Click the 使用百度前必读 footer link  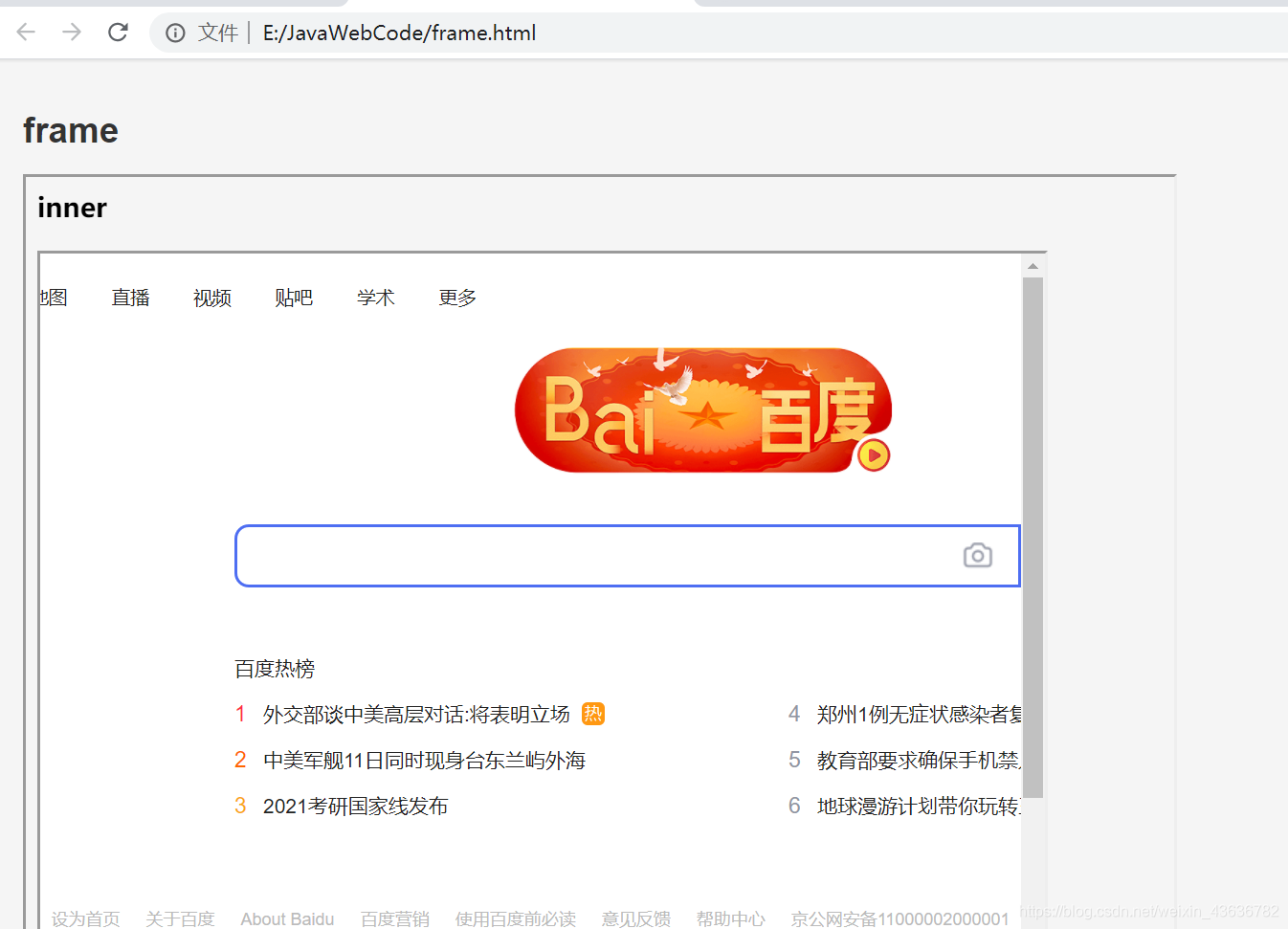516,918
